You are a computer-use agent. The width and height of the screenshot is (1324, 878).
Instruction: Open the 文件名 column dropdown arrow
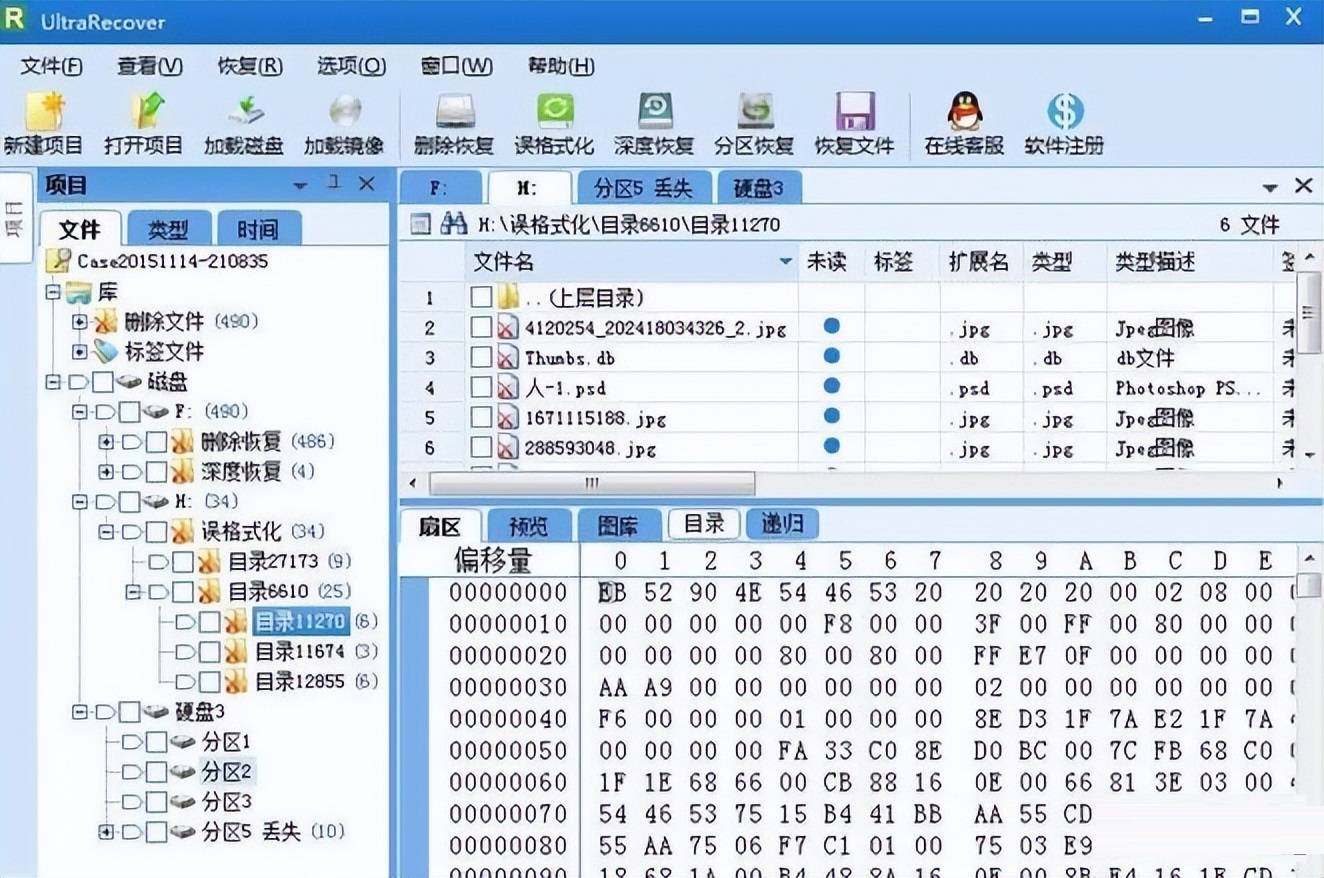pos(786,262)
